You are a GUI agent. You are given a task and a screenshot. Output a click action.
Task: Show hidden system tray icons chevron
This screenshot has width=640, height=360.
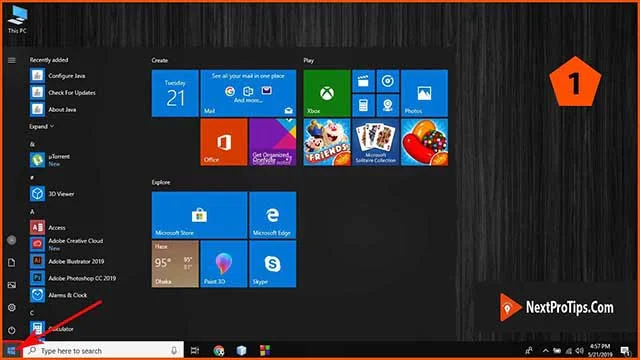[x=545, y=351]
